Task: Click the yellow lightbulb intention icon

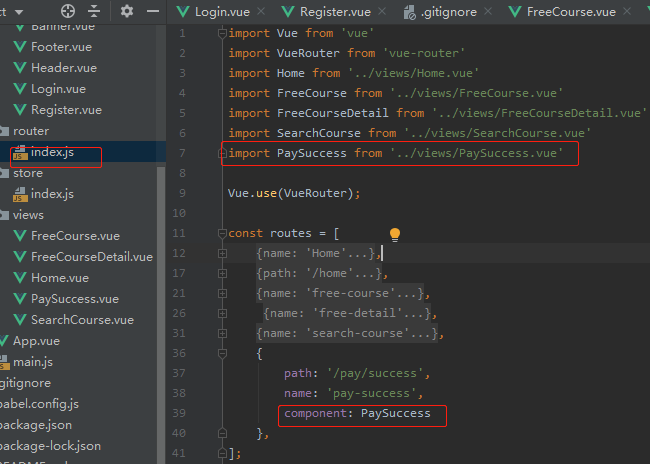Action: tap(394, 234)
